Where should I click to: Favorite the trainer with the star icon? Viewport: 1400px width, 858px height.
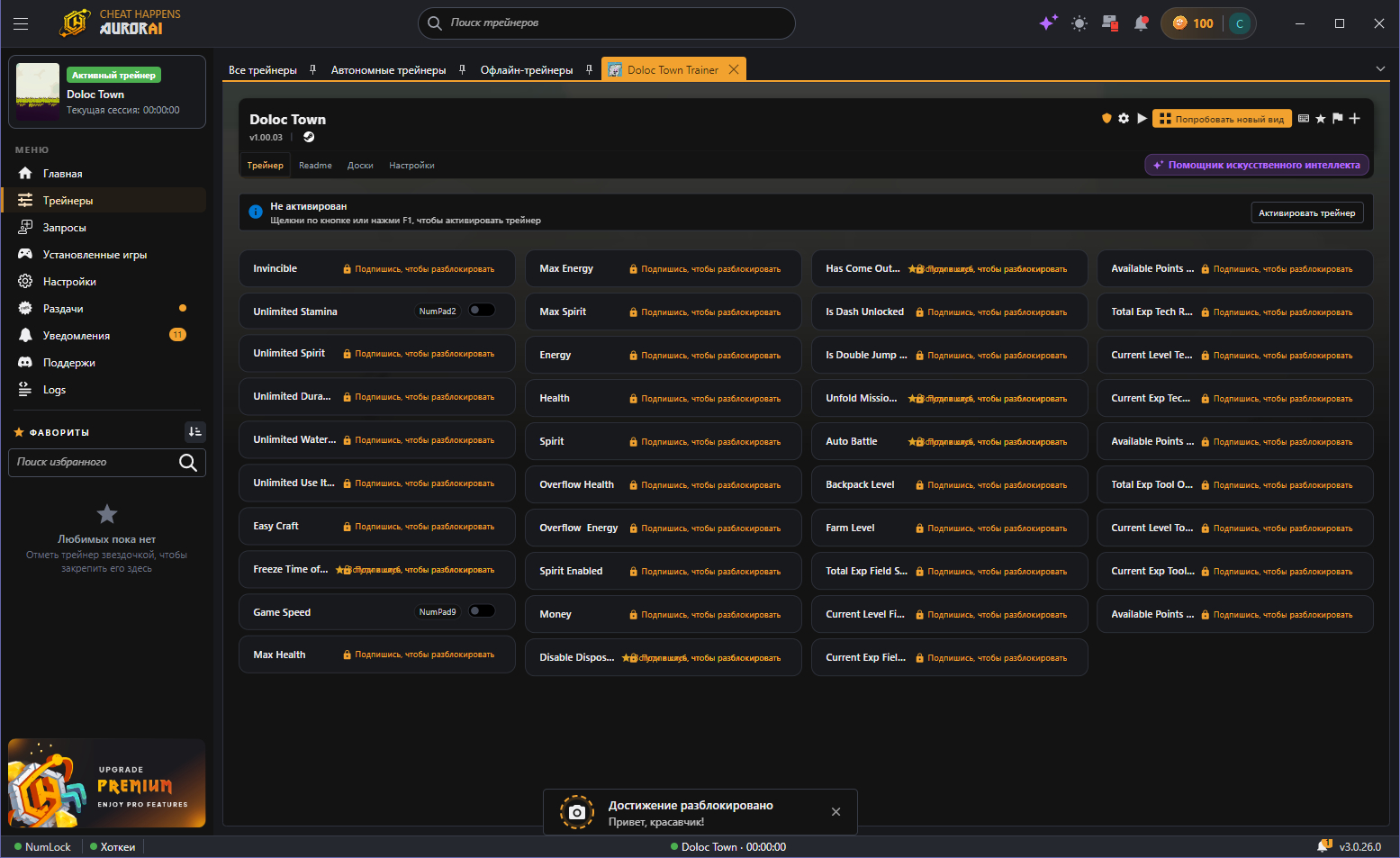[1321, 118]
